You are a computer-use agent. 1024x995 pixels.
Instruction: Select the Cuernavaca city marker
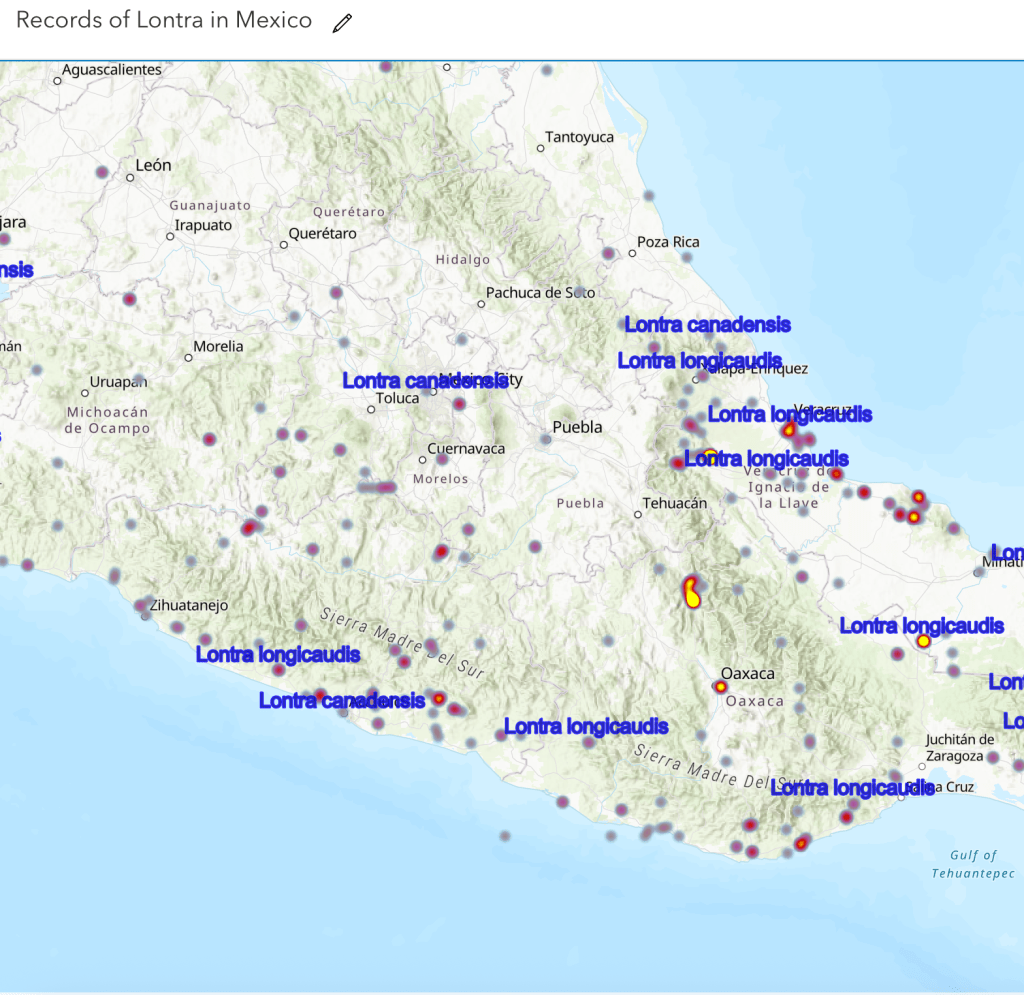coord(423,460)
